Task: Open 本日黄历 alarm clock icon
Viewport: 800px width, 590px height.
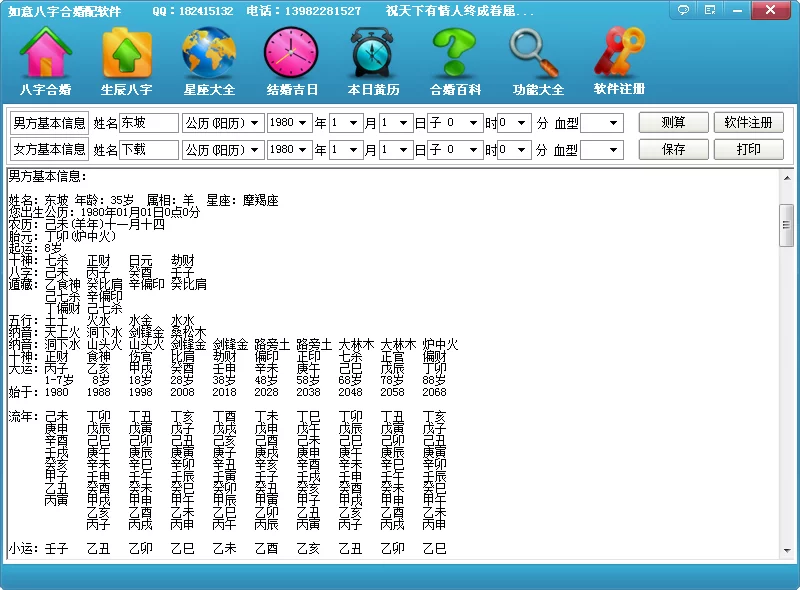Action: click(373, 55)
